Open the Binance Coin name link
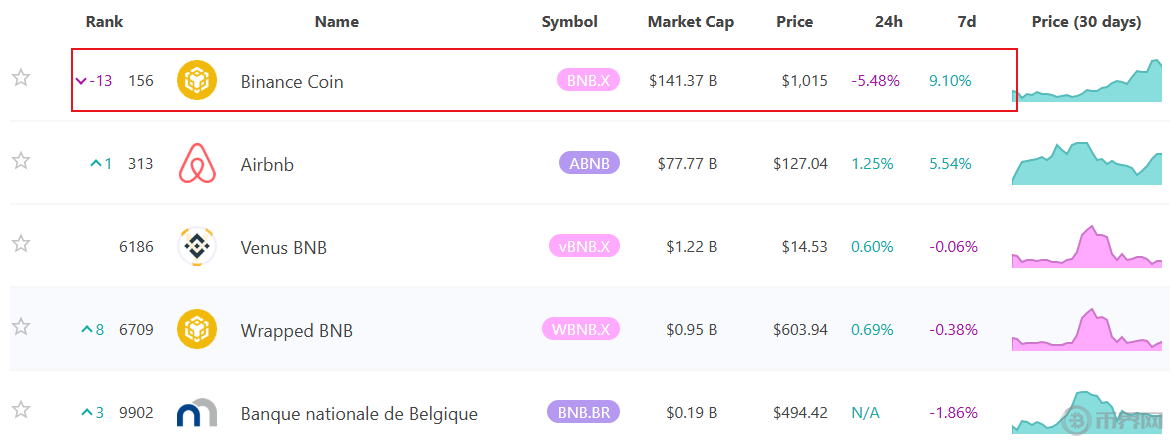Viewport: 1174px width, 448px height. (292, 82)
